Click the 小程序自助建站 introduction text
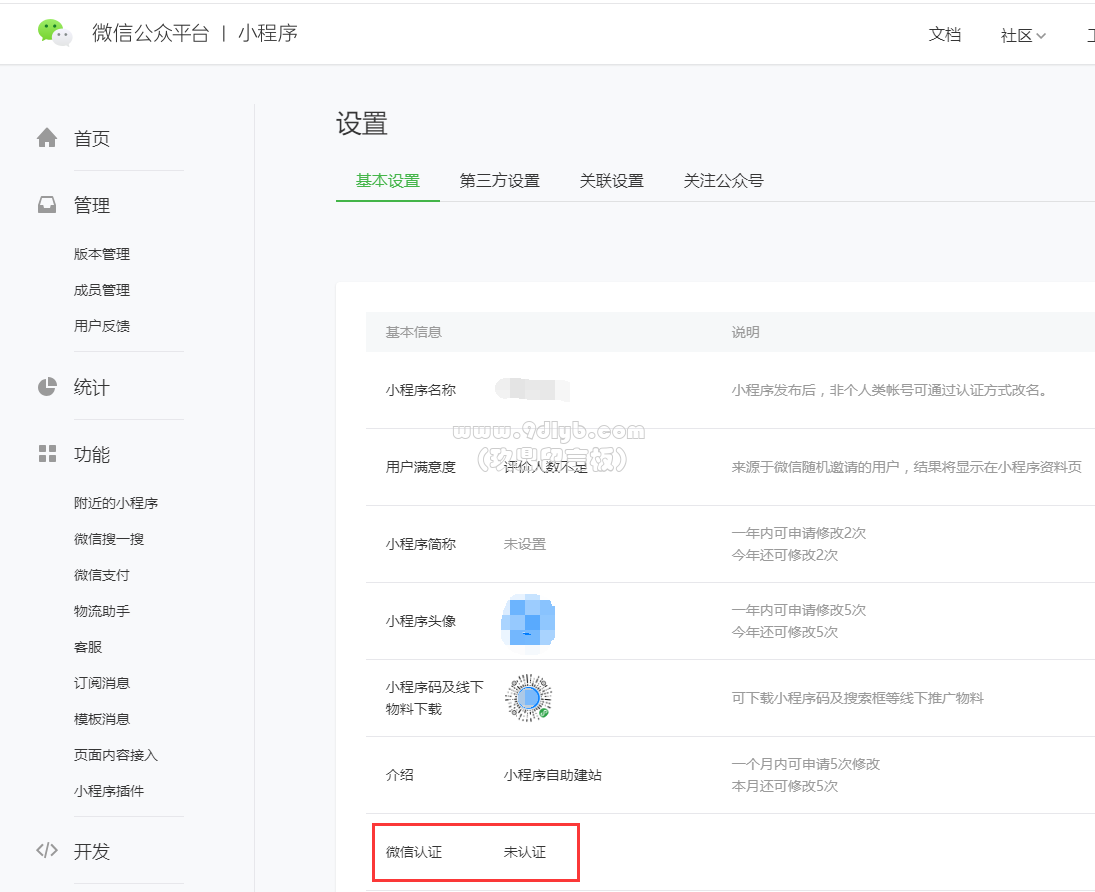1095x892 pixels. (552, 775)
